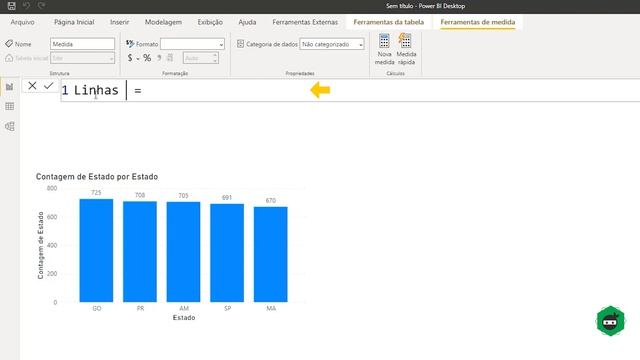Switch to Ferramentas da tabela tab
Image resolution: width=640 pixels, height=360 pixels.
[389, 22]
